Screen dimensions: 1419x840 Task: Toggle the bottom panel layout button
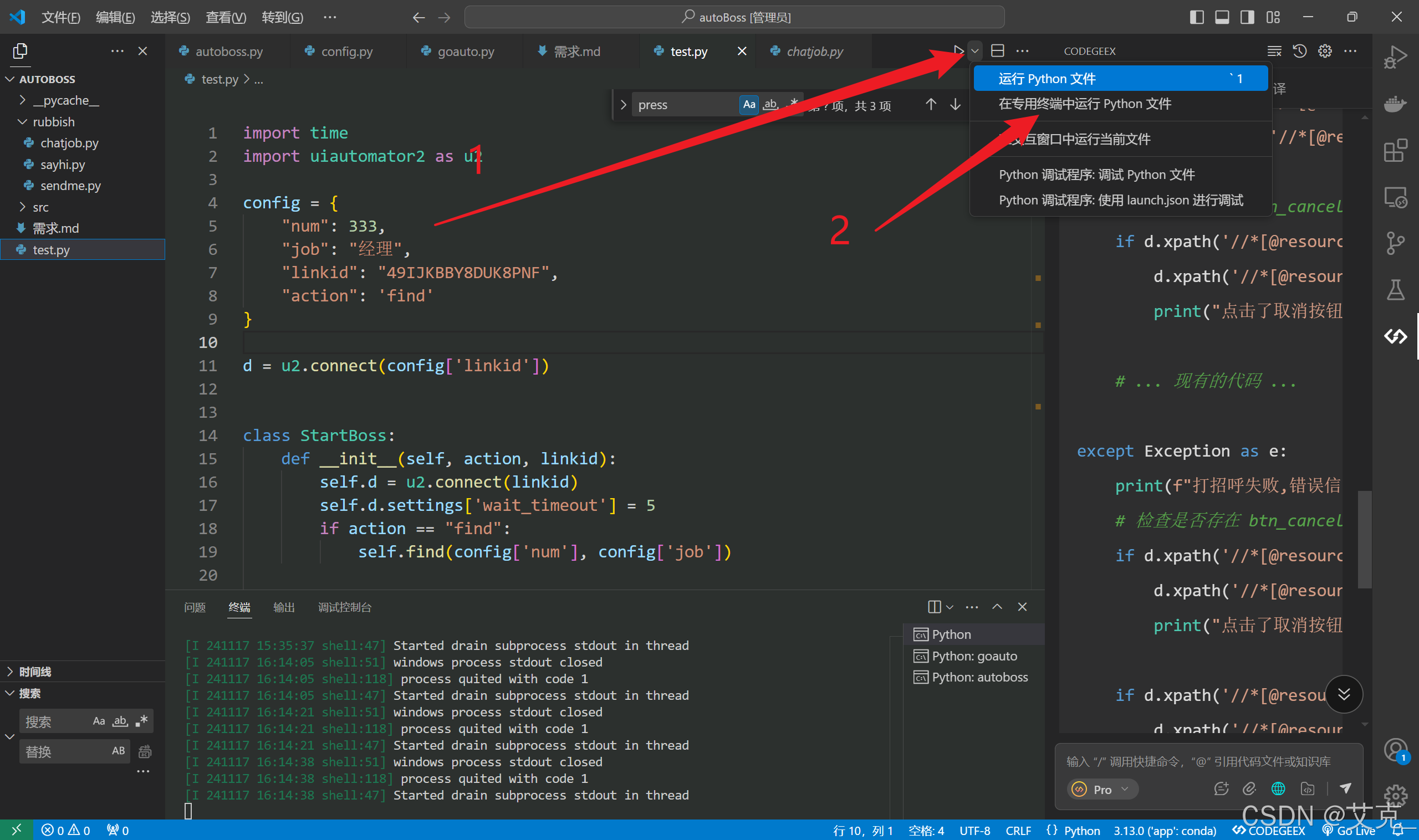click(1222, 17)
